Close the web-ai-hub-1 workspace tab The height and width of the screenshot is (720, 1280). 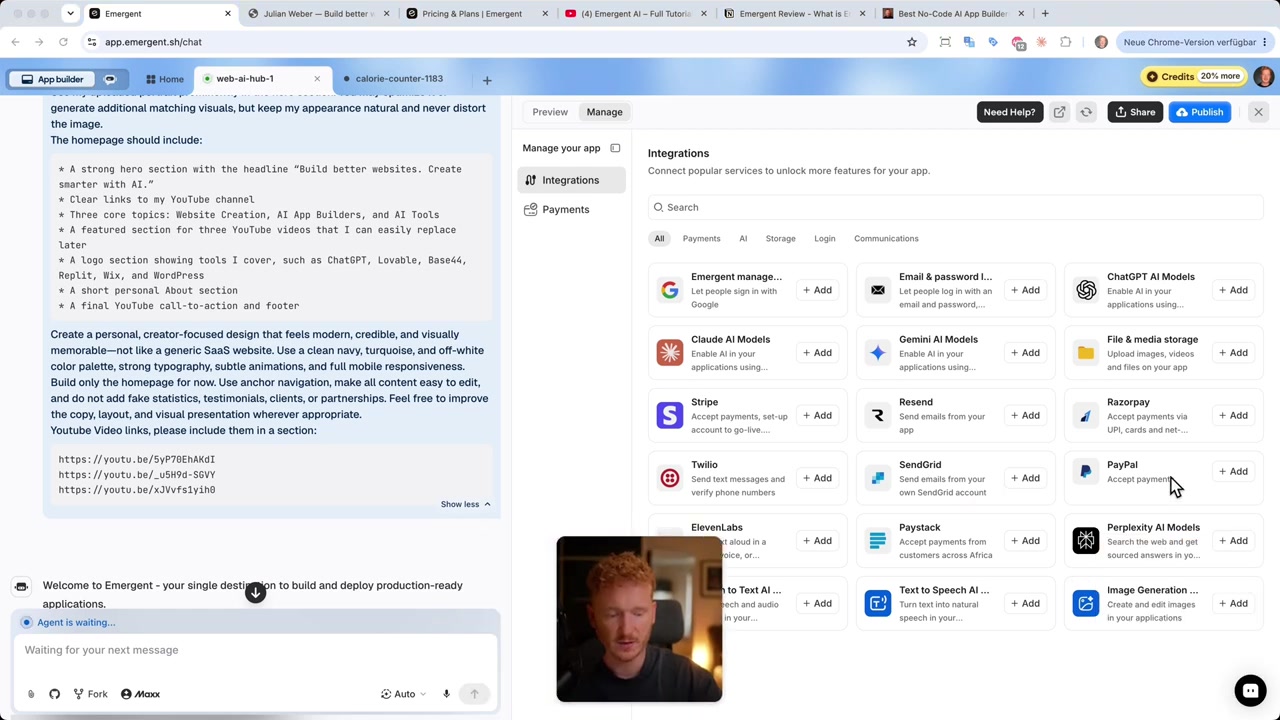317,79
